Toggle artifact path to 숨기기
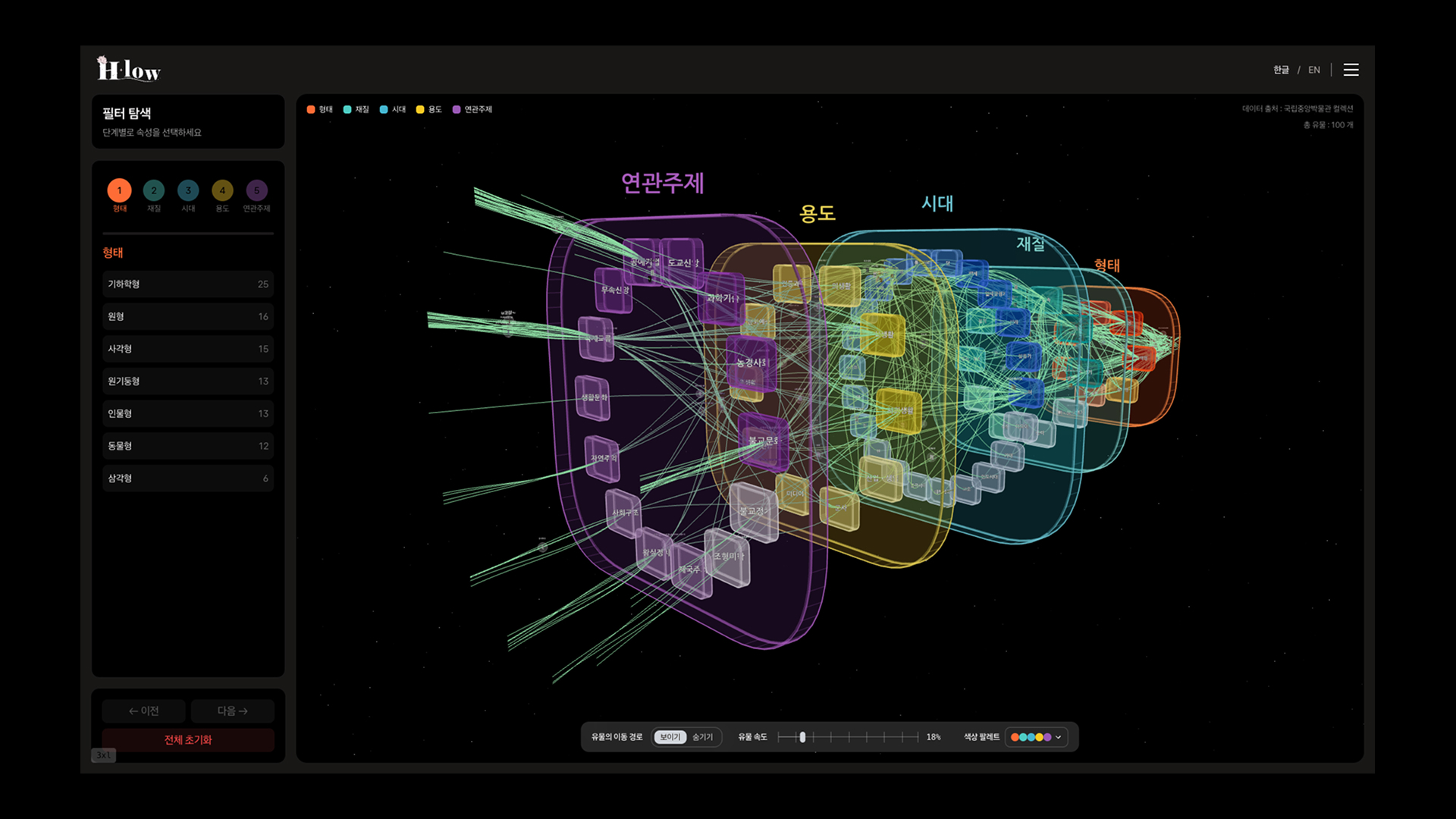The width and height of the screenshot is (1456, 819). pos(702,737)
